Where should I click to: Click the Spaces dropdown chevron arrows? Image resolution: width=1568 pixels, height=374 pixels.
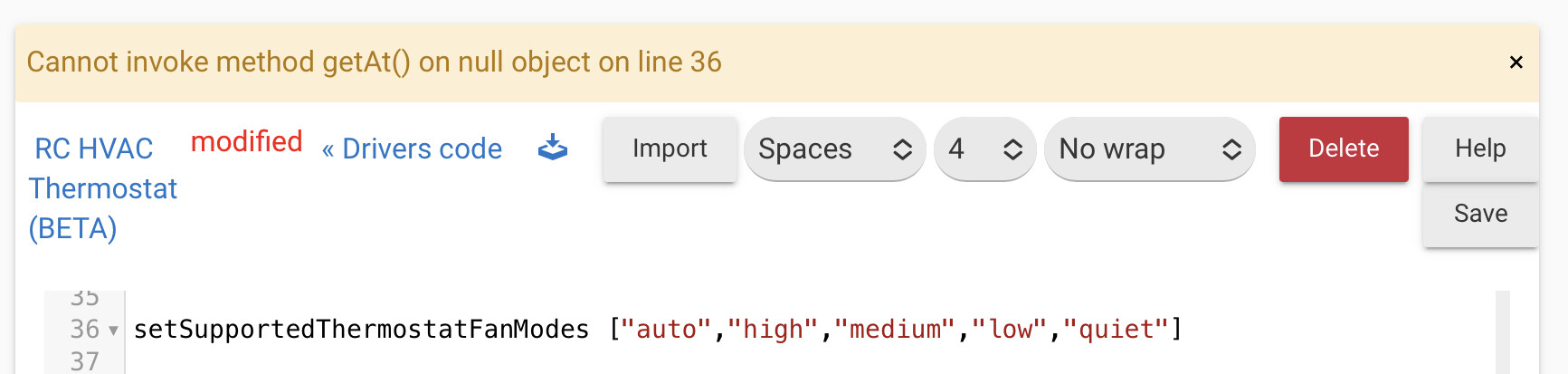pyautogui.click(x=902, y=149)
